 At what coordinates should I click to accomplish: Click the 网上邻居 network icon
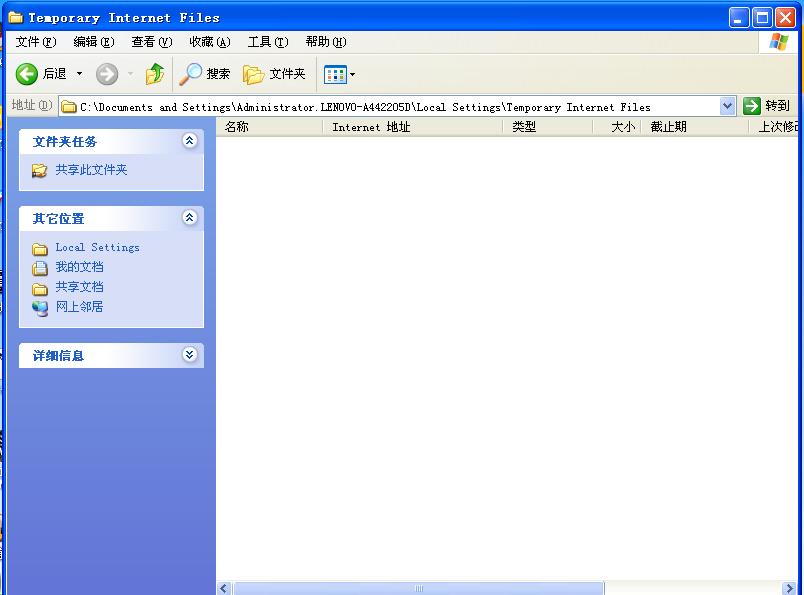39,308
